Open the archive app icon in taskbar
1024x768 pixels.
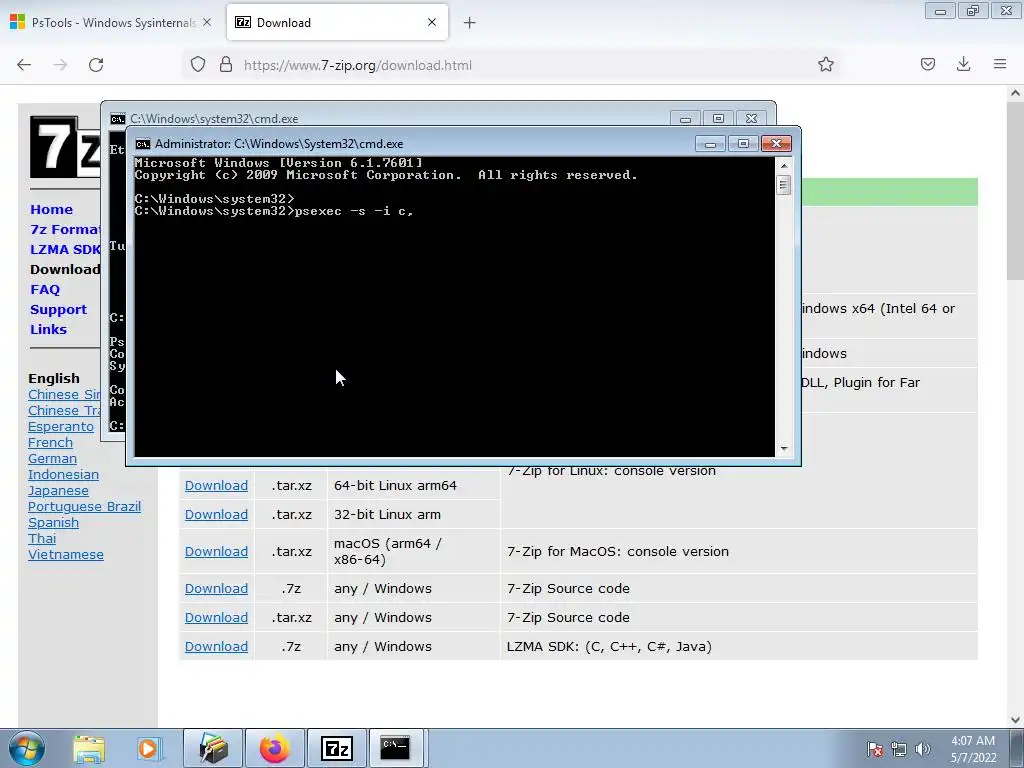[x=213, y=748]
